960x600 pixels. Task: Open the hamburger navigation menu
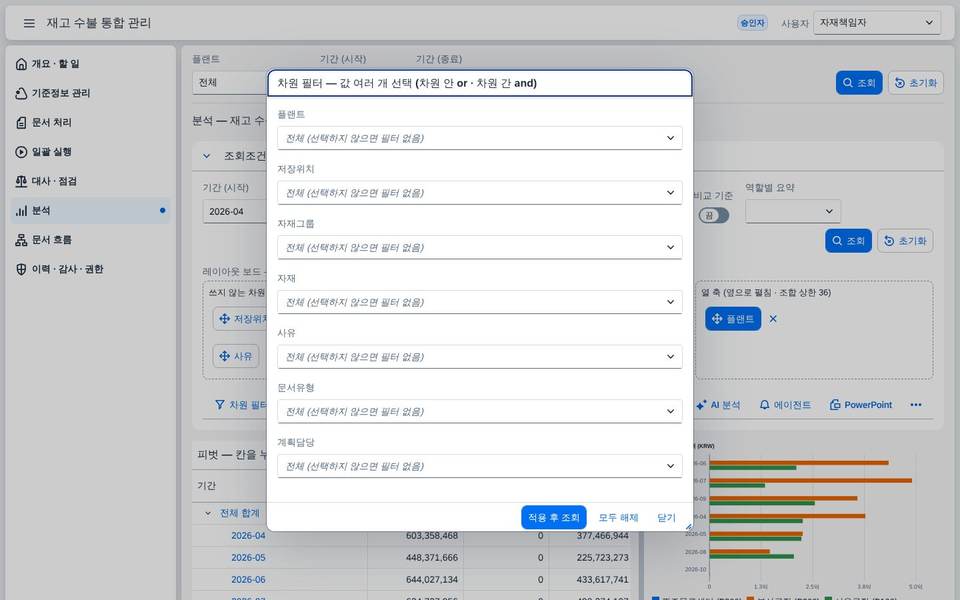pos(29,23)
